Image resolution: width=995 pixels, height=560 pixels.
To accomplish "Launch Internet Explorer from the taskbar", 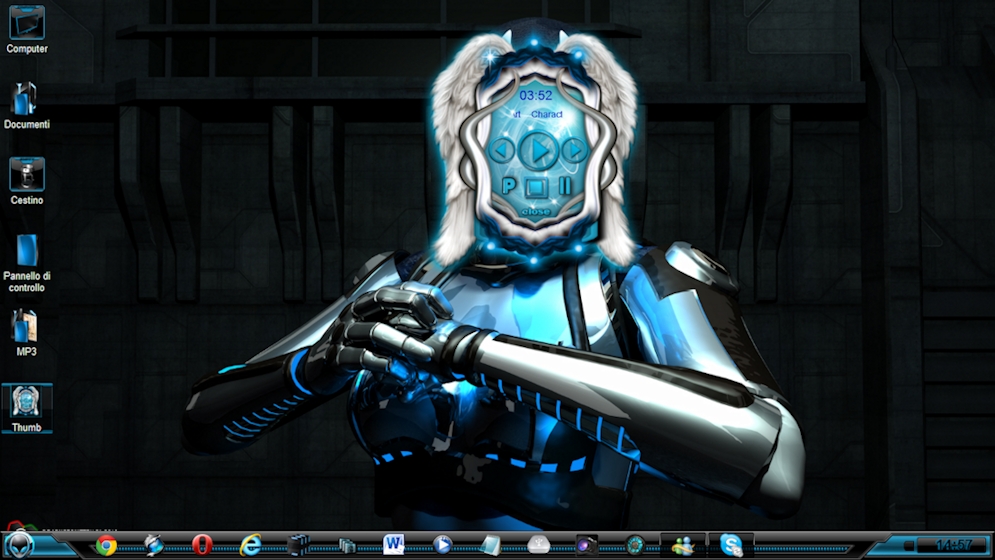I will (x=251, y=545).
